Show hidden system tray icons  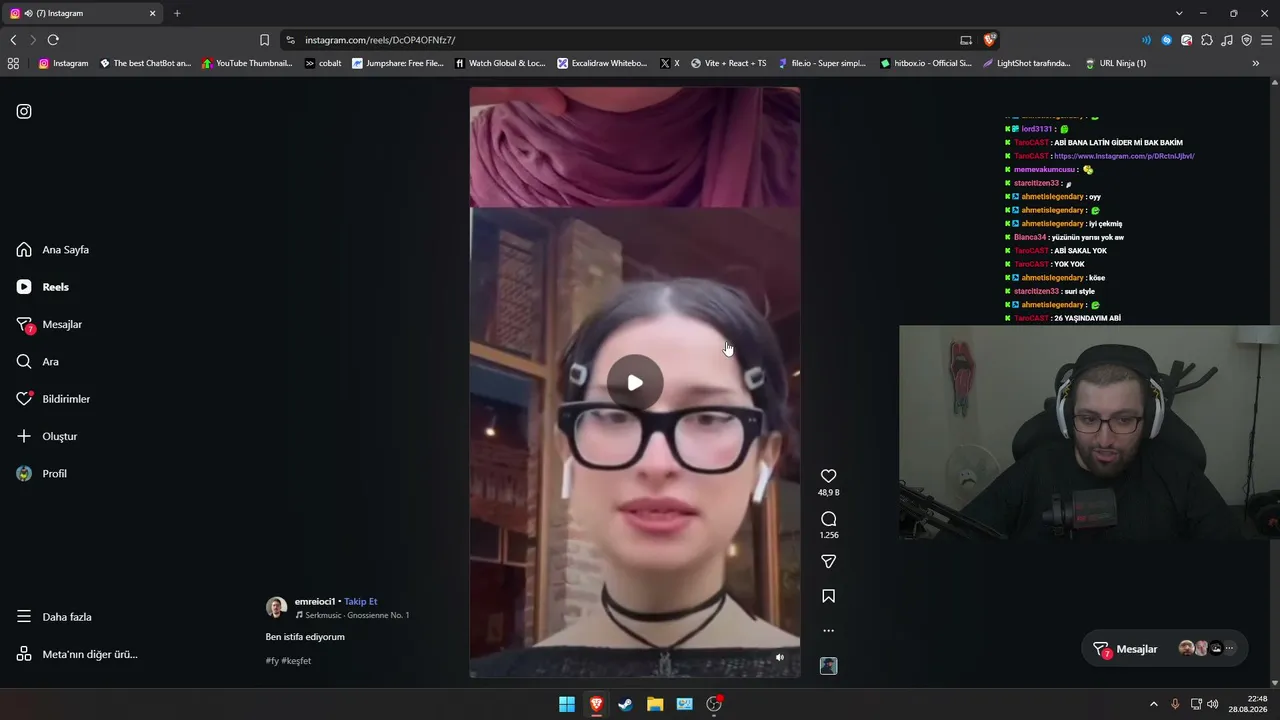pos(1153,704)
